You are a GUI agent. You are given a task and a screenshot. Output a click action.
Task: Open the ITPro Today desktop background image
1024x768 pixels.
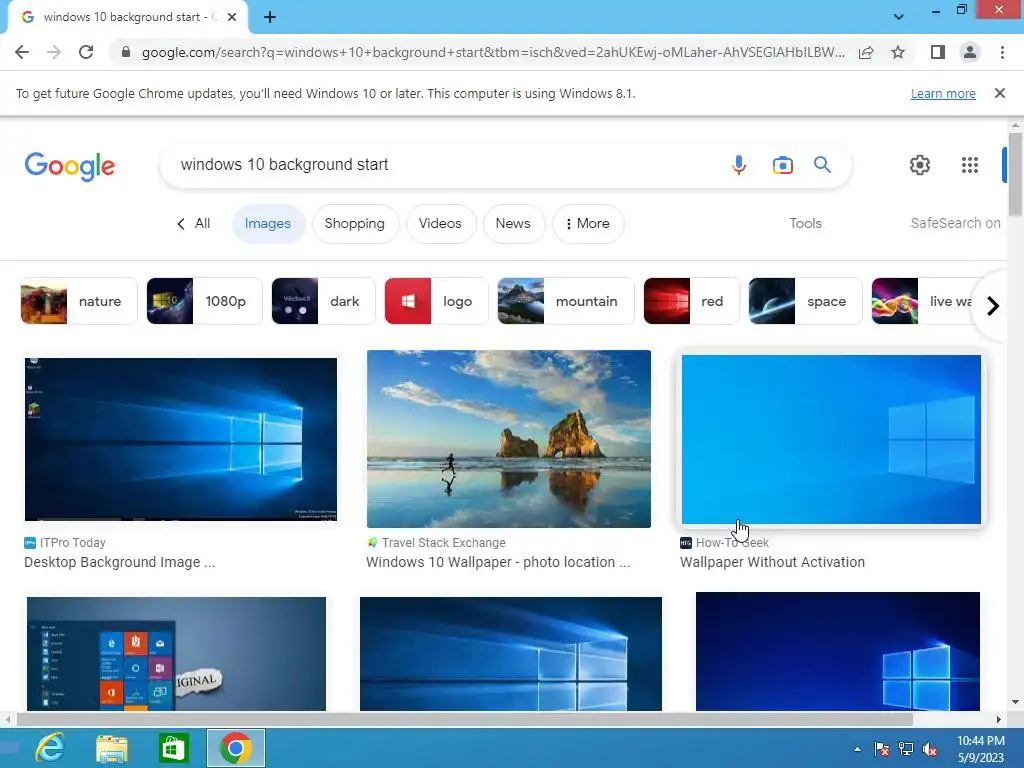[181, 440]
